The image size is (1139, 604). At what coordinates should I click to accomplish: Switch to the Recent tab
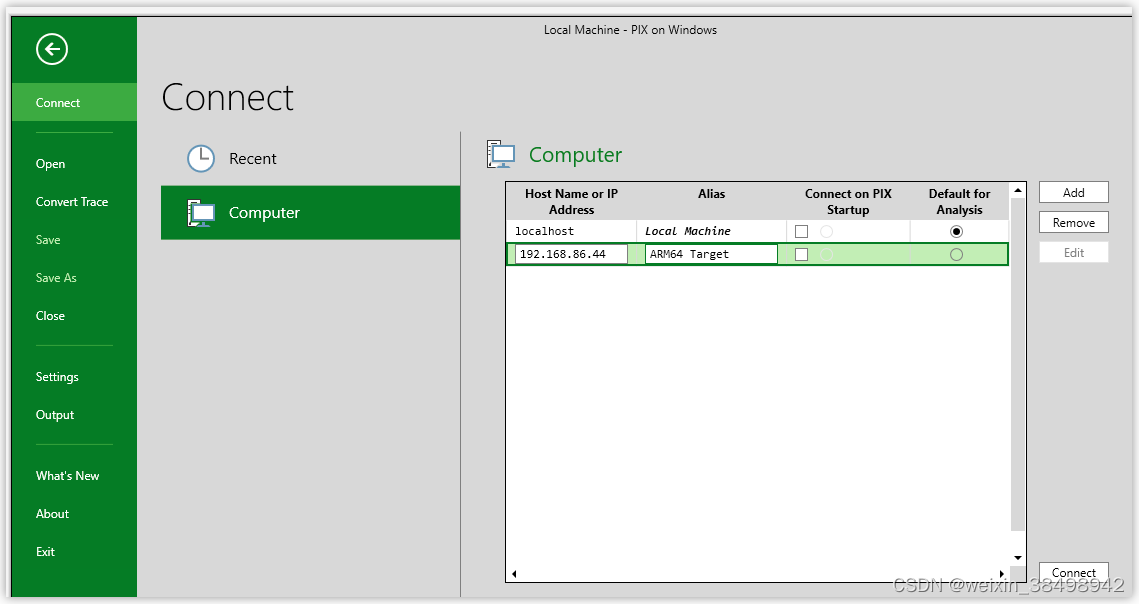tap(310, 158)
